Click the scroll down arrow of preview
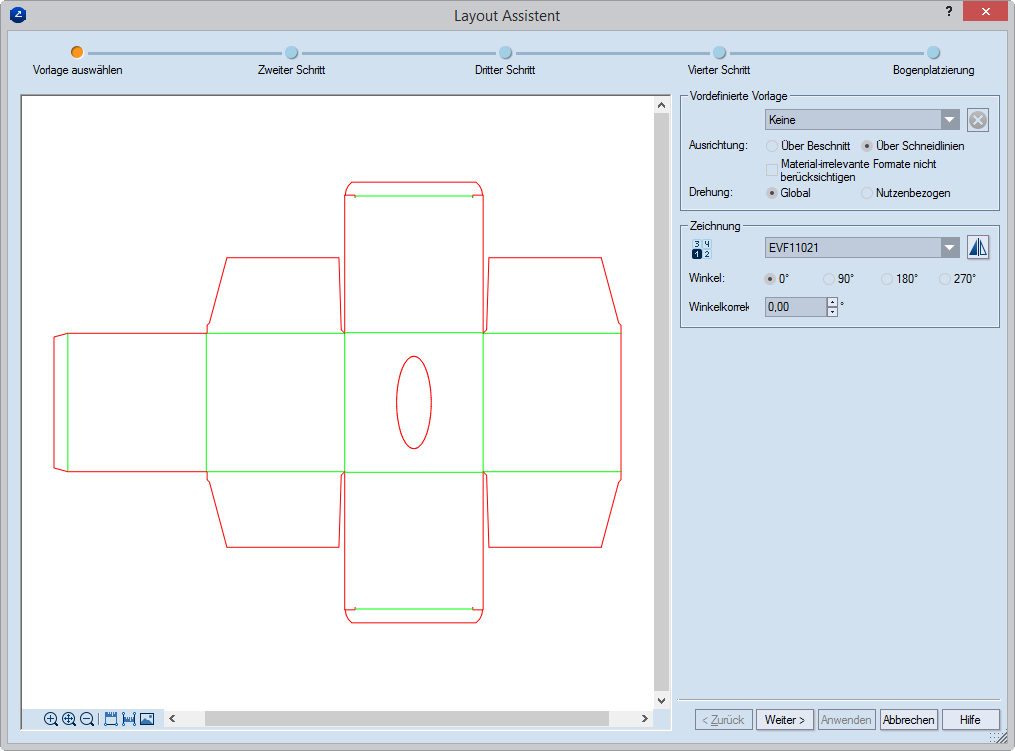1015x751 pixels. [661, 701]
